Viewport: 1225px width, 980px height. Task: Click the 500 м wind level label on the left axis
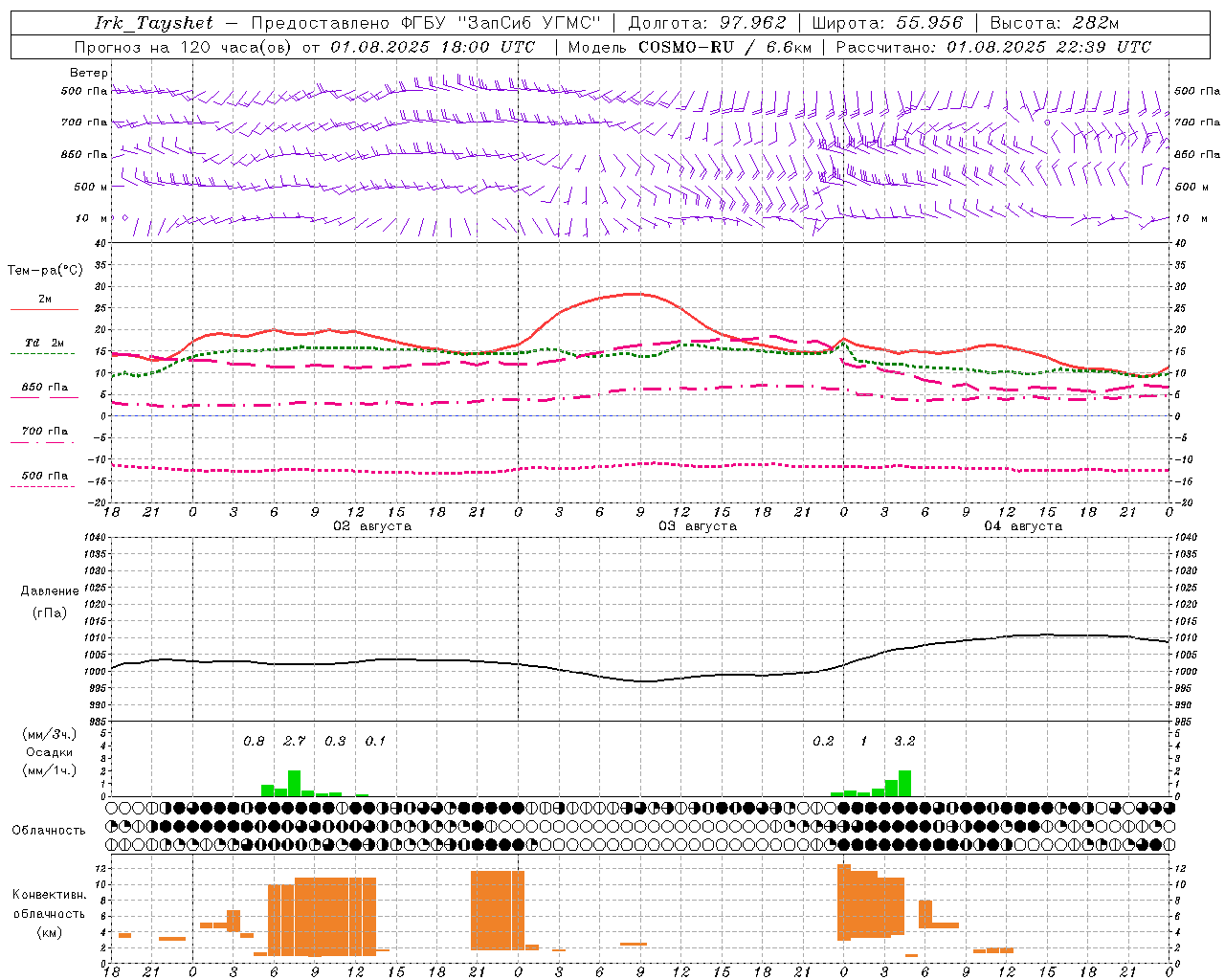click(90, 188)
